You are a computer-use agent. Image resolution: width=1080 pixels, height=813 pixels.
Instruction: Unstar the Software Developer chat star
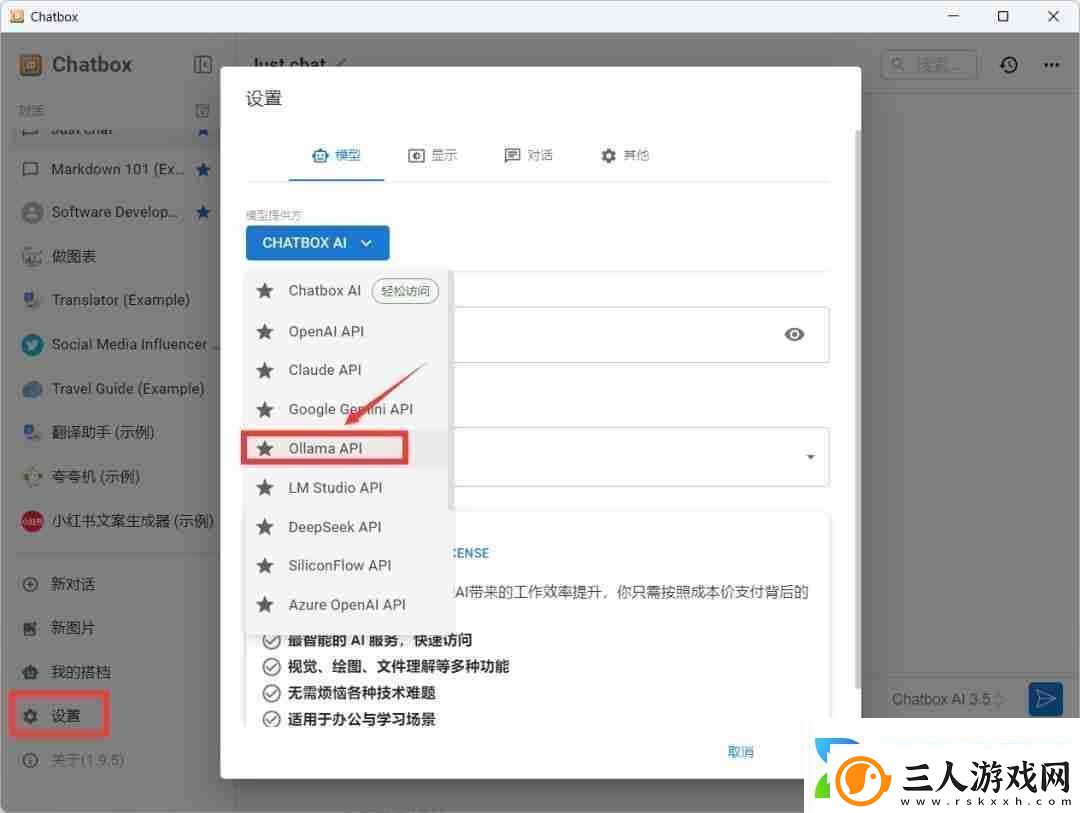[x=203, y=212]
